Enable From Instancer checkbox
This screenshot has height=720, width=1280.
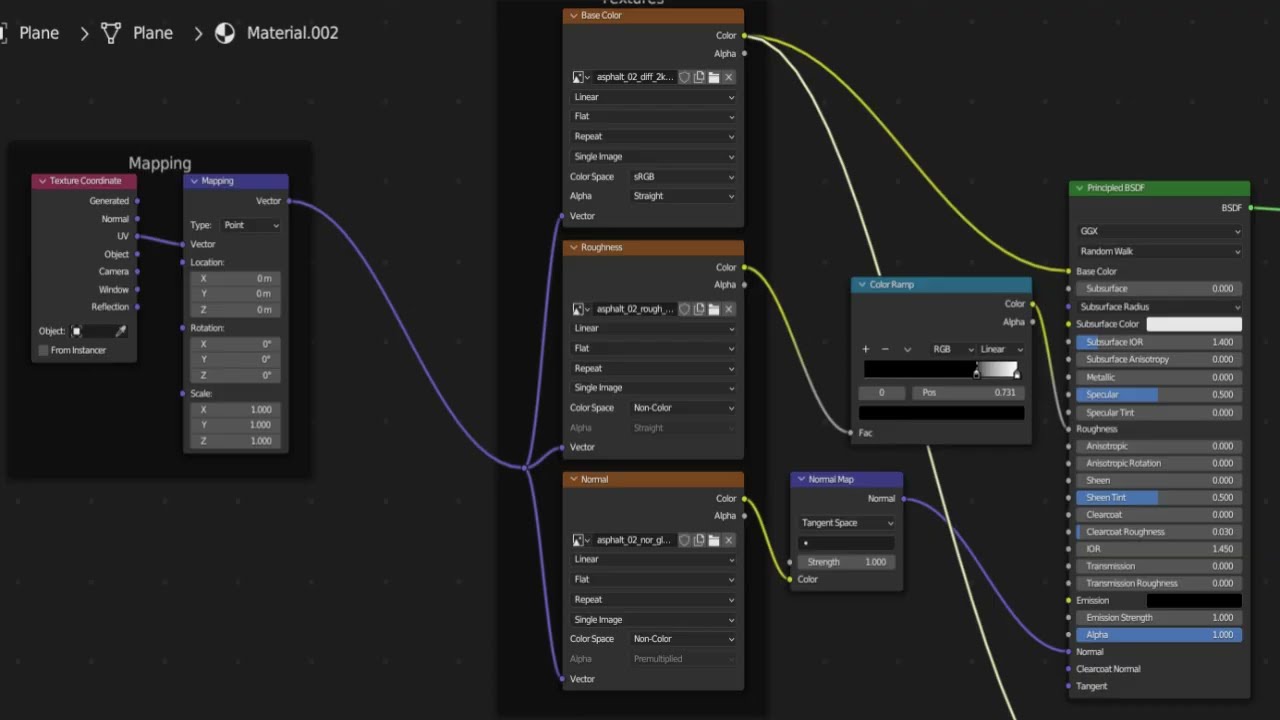pos(43,350)
